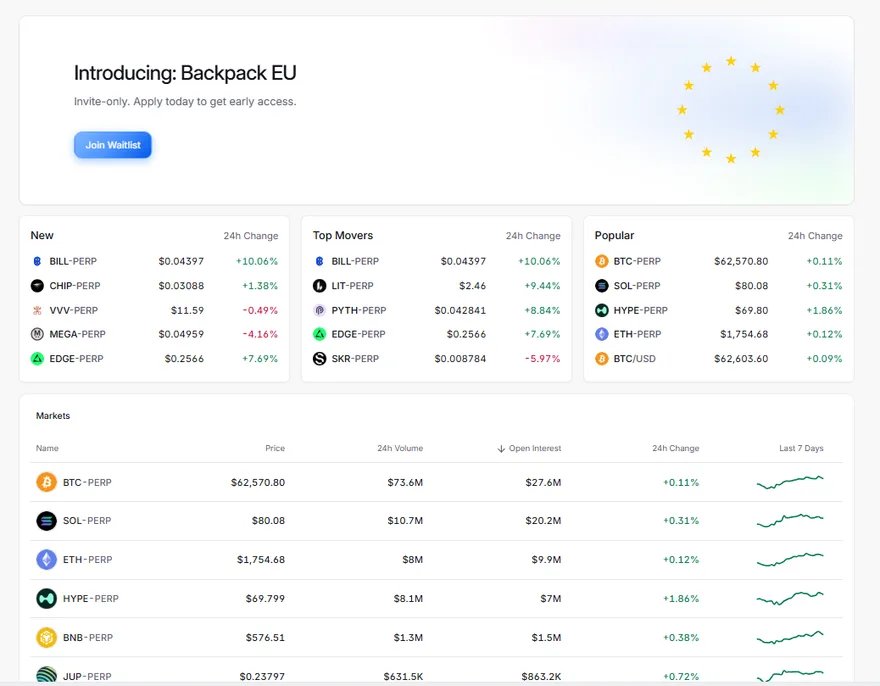Click the $20.2M open interest for SOL-PERP
Image resolution: width=880 pixels, height=686 pixels.
click(x=543, y=520)
